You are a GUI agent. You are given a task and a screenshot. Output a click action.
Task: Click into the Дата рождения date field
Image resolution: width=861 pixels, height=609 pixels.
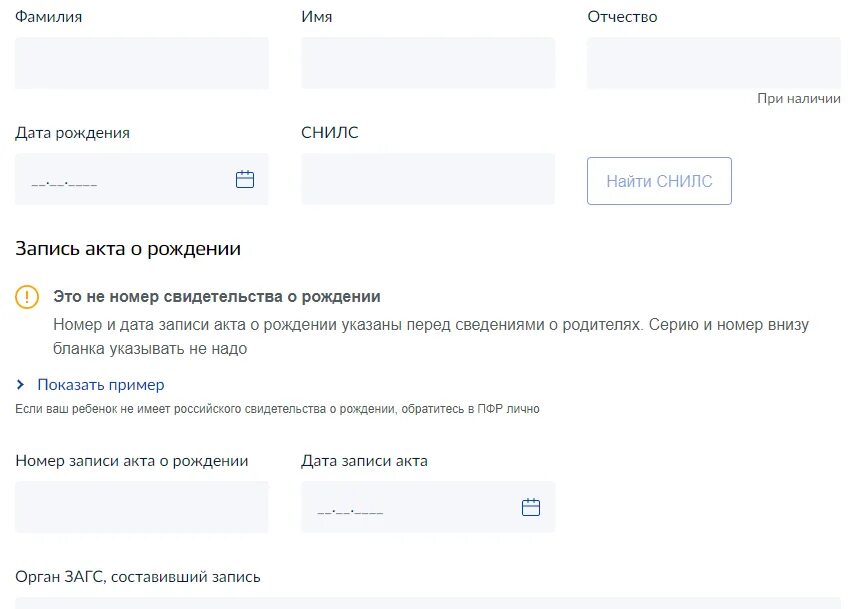tap(142, 179)
